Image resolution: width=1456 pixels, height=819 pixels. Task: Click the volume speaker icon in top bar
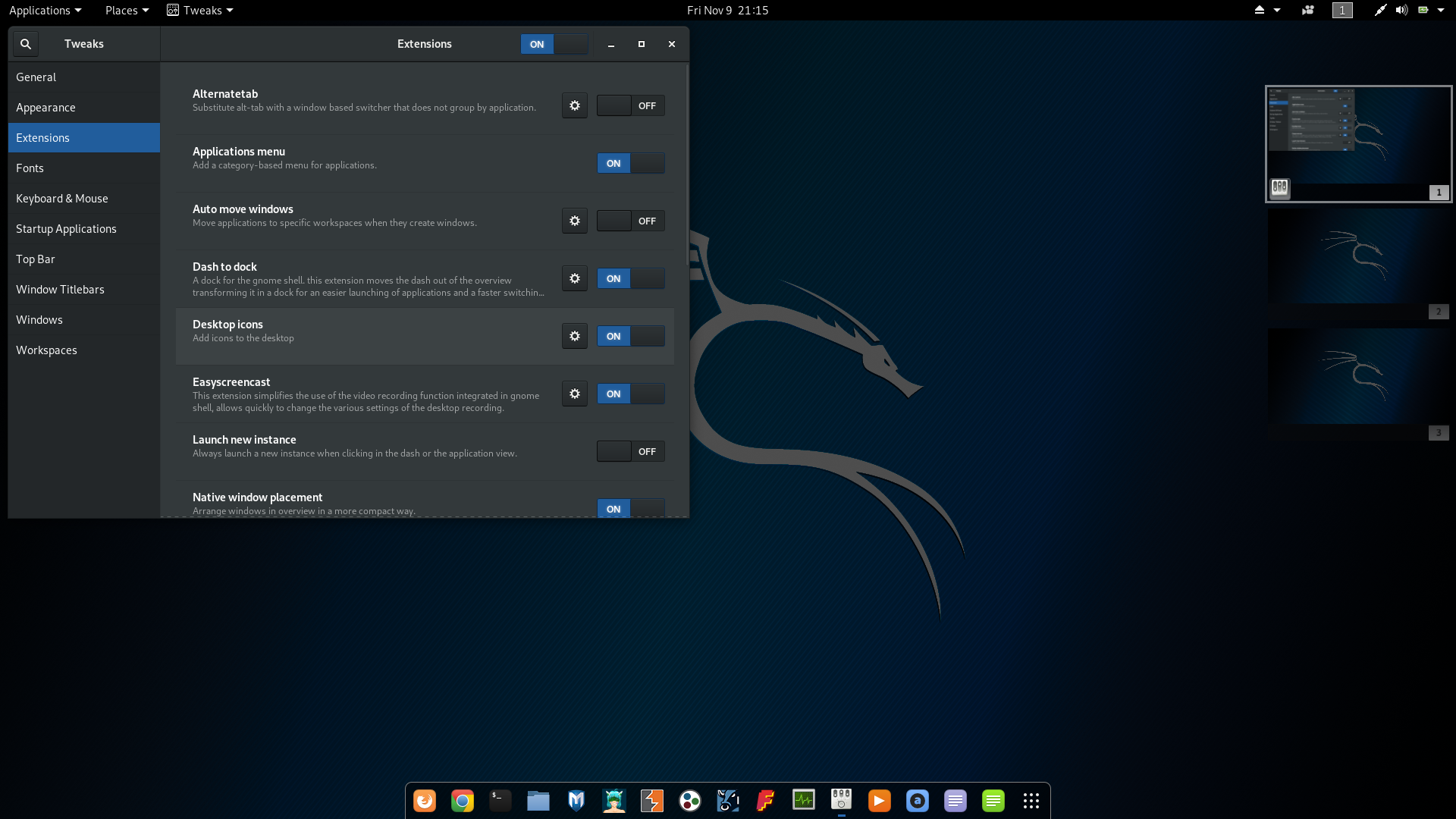(1401, 10)
